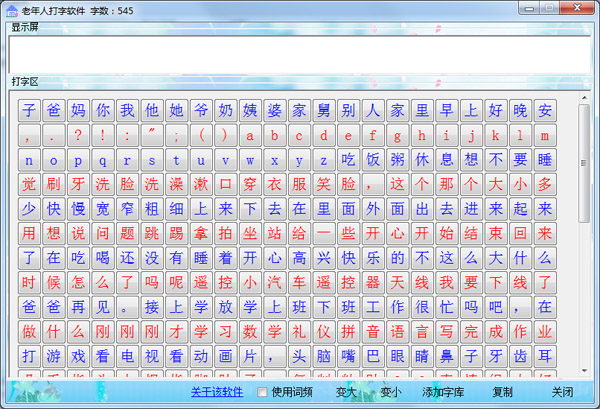The height and width of the screenshot is (409, 600).
Task: Tap the letter g key
Action: coord(397,135)
